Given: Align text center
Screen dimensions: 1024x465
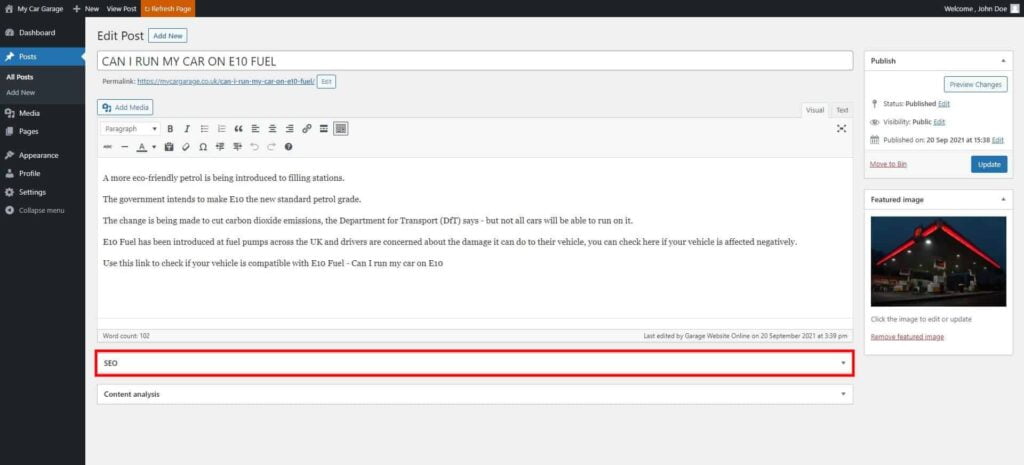Looking at the screenshot, I should coord(272,129).
